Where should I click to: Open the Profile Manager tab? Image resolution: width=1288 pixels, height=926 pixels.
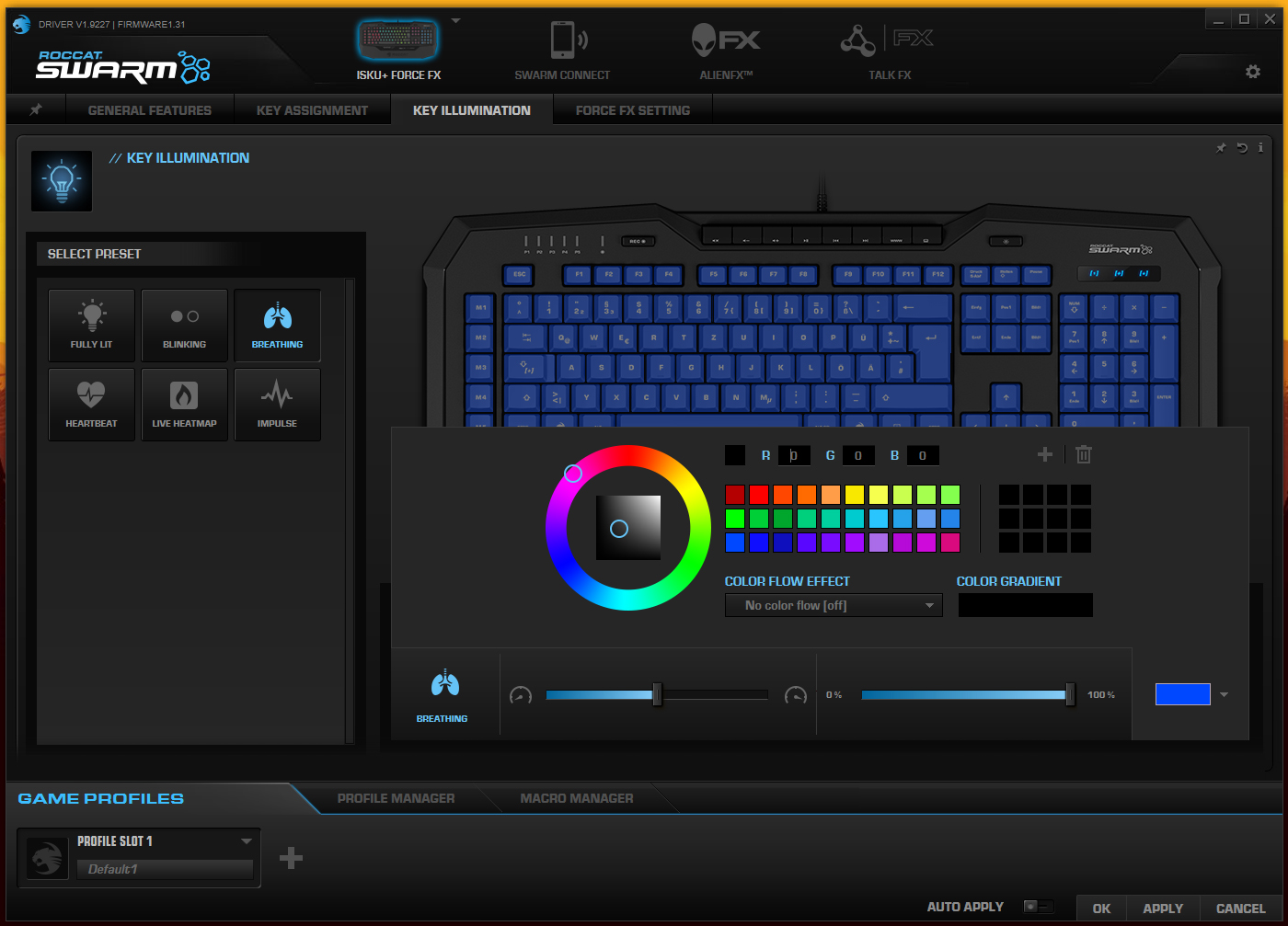click(x=396, y=798)
